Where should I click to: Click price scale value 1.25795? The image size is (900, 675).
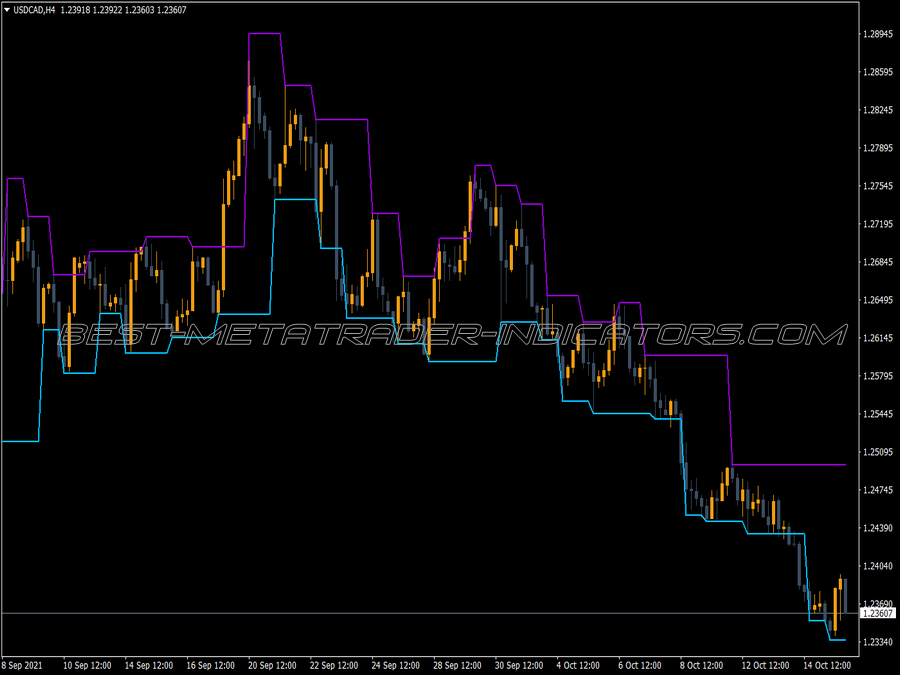(x=878, y=376)
